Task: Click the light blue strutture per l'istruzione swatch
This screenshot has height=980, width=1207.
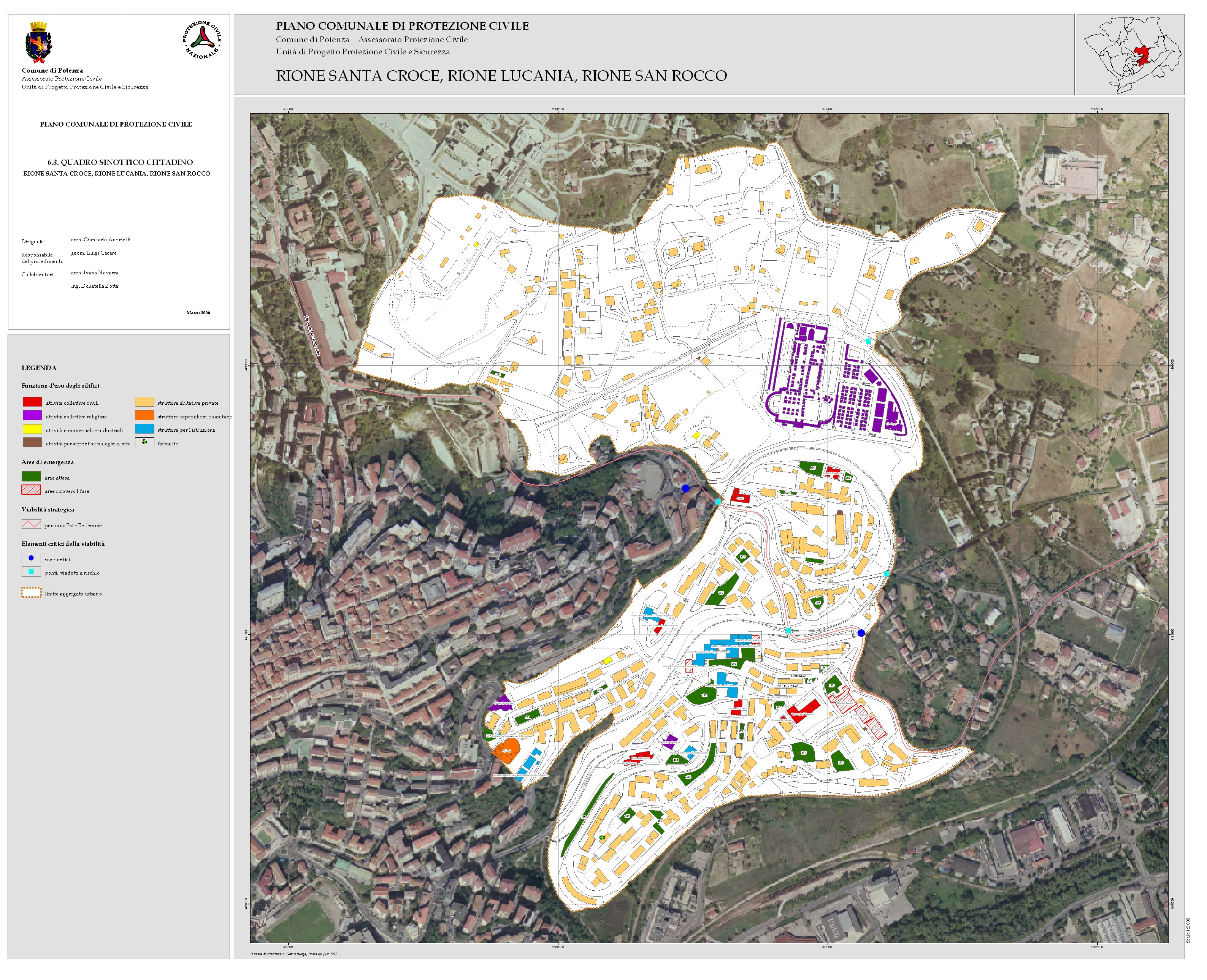Action: click(x=144, y=429)
